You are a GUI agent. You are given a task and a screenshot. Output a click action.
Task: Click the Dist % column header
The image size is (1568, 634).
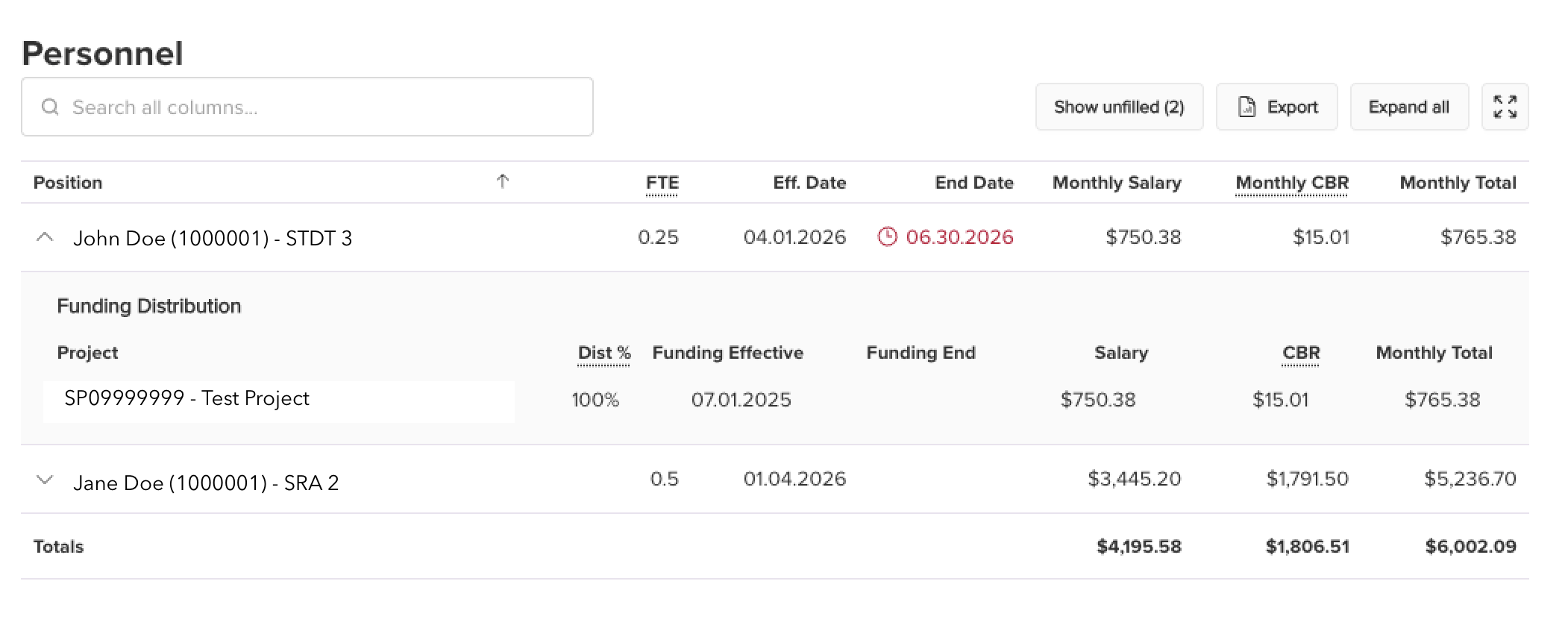coord(603,353)
